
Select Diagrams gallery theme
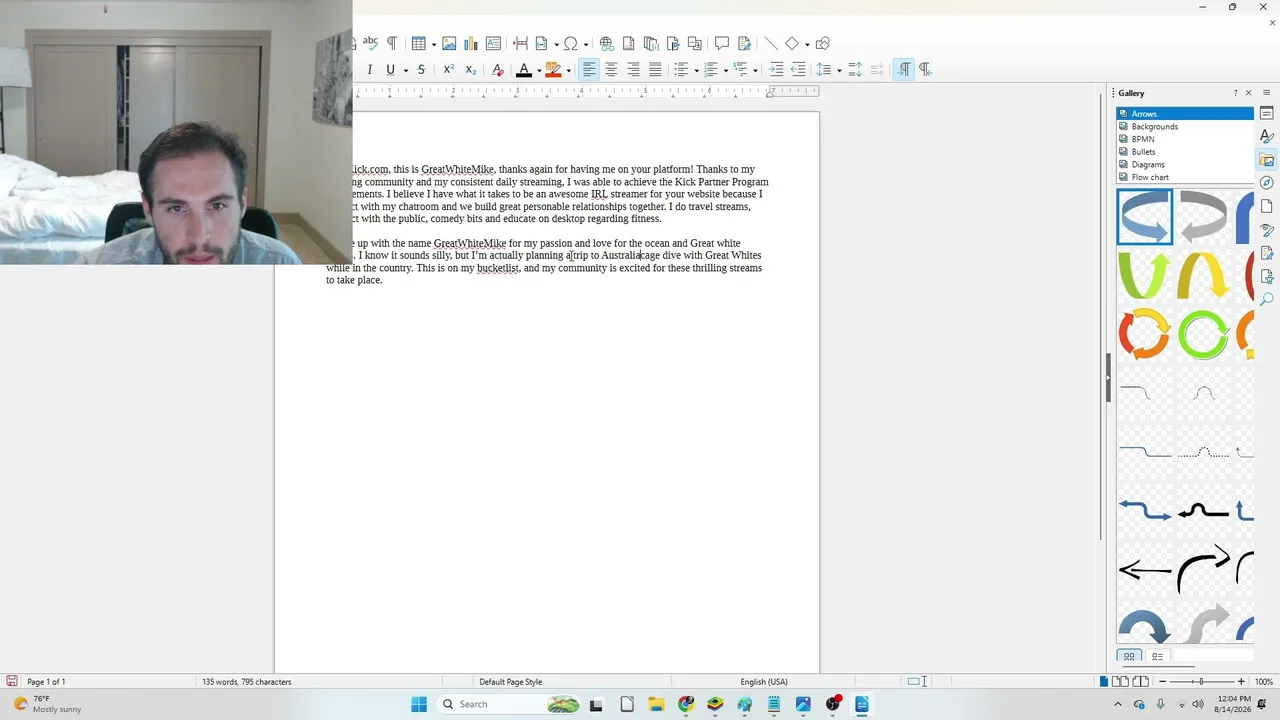pos(1185,164)
